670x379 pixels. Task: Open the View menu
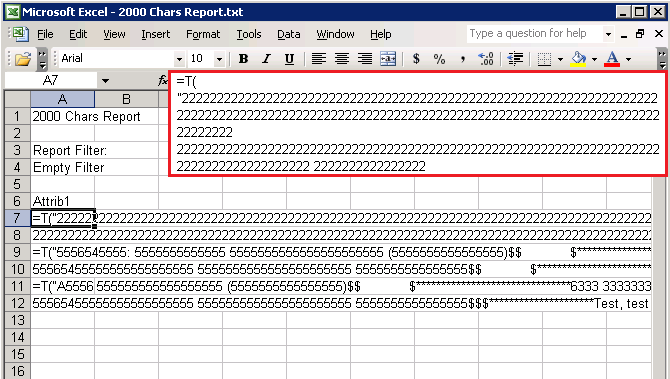(114, 34)
